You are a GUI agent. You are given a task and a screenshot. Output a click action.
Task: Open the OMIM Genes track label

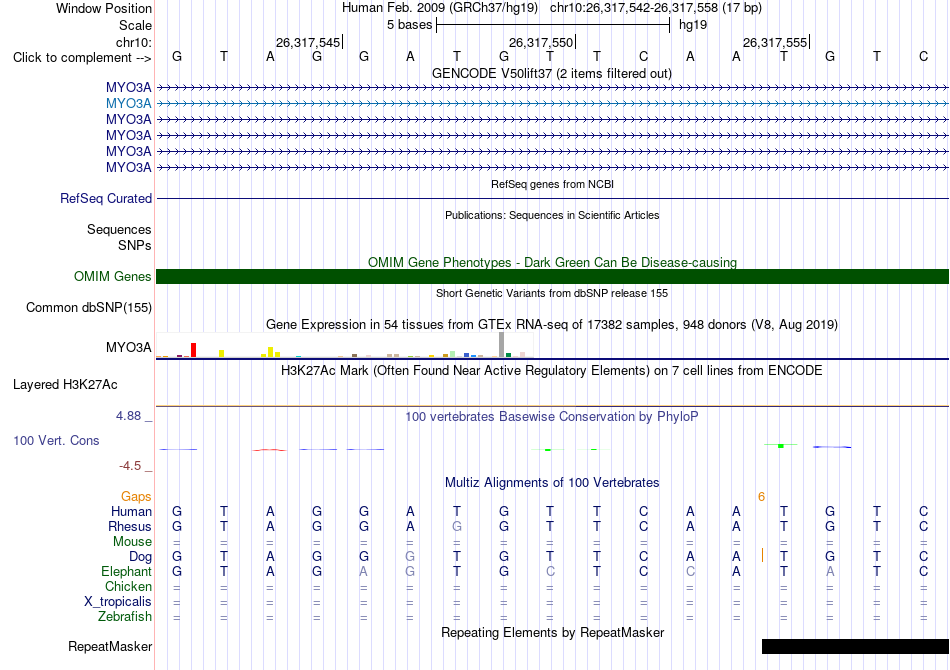[x=113, y=276]
